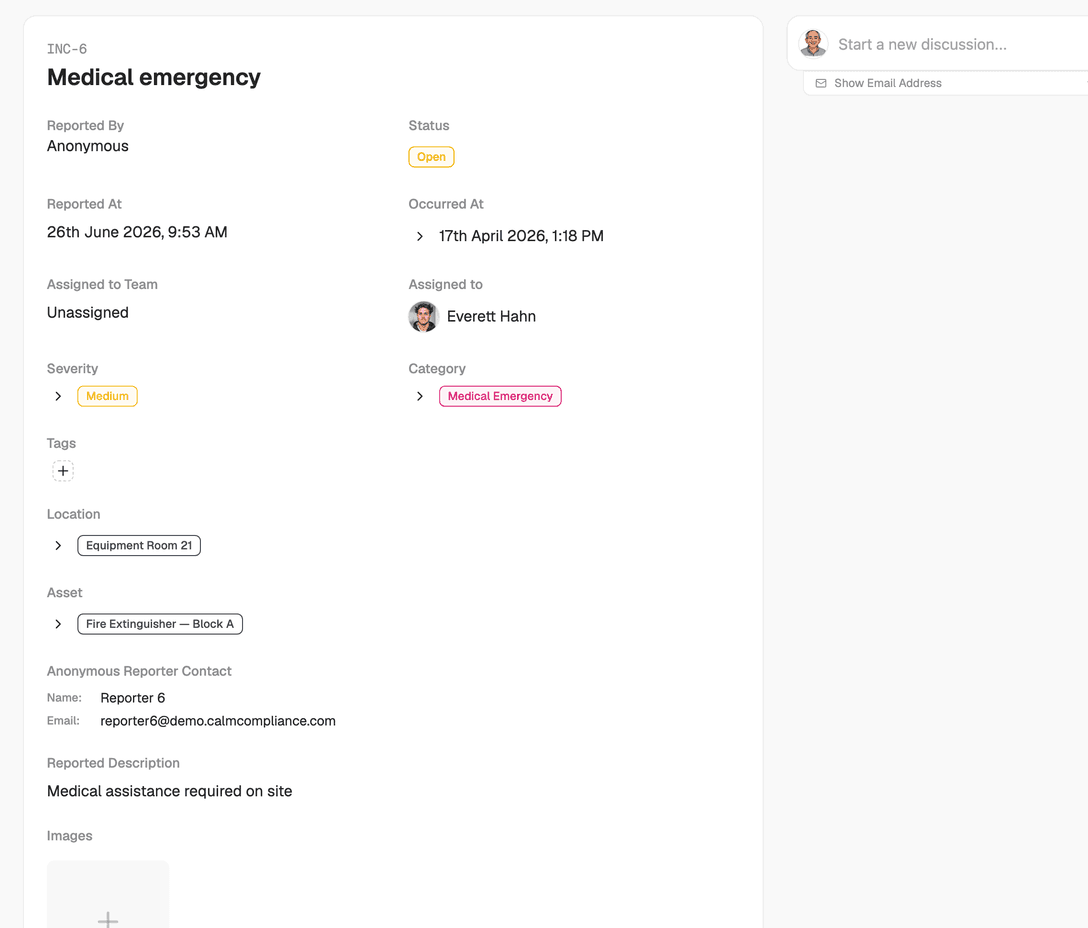The height and width of the screenshot is (928, 1088).
Task: Click description Medical assistance required on site
Action: click(169, 791)
